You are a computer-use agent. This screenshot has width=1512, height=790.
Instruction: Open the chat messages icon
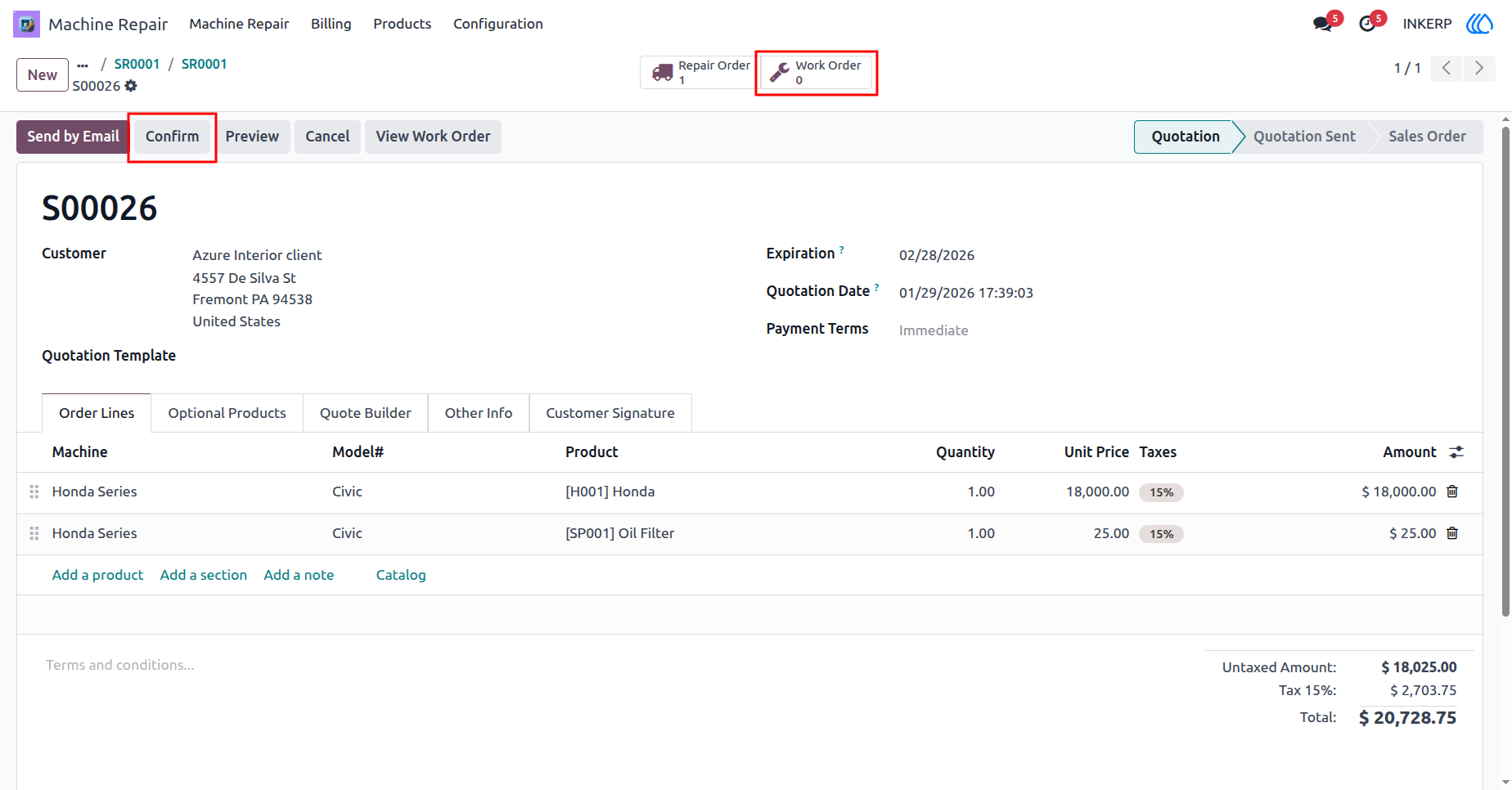[x=1322, y=24]
